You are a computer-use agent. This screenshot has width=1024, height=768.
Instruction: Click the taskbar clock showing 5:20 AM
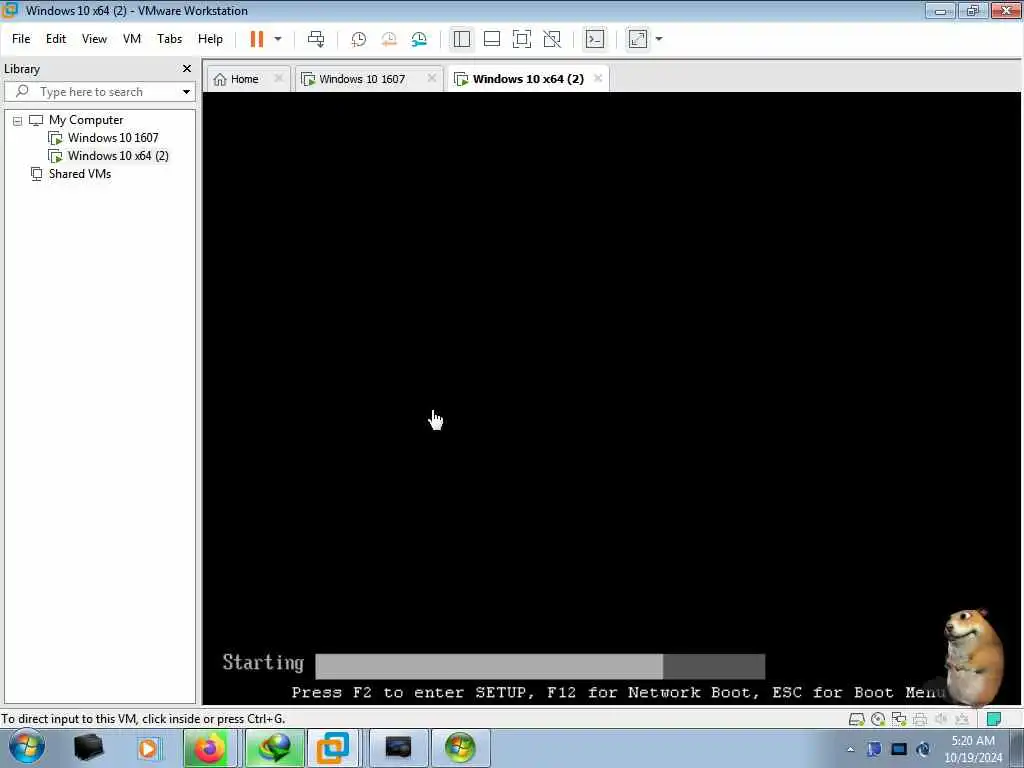(x=973, y=749)
